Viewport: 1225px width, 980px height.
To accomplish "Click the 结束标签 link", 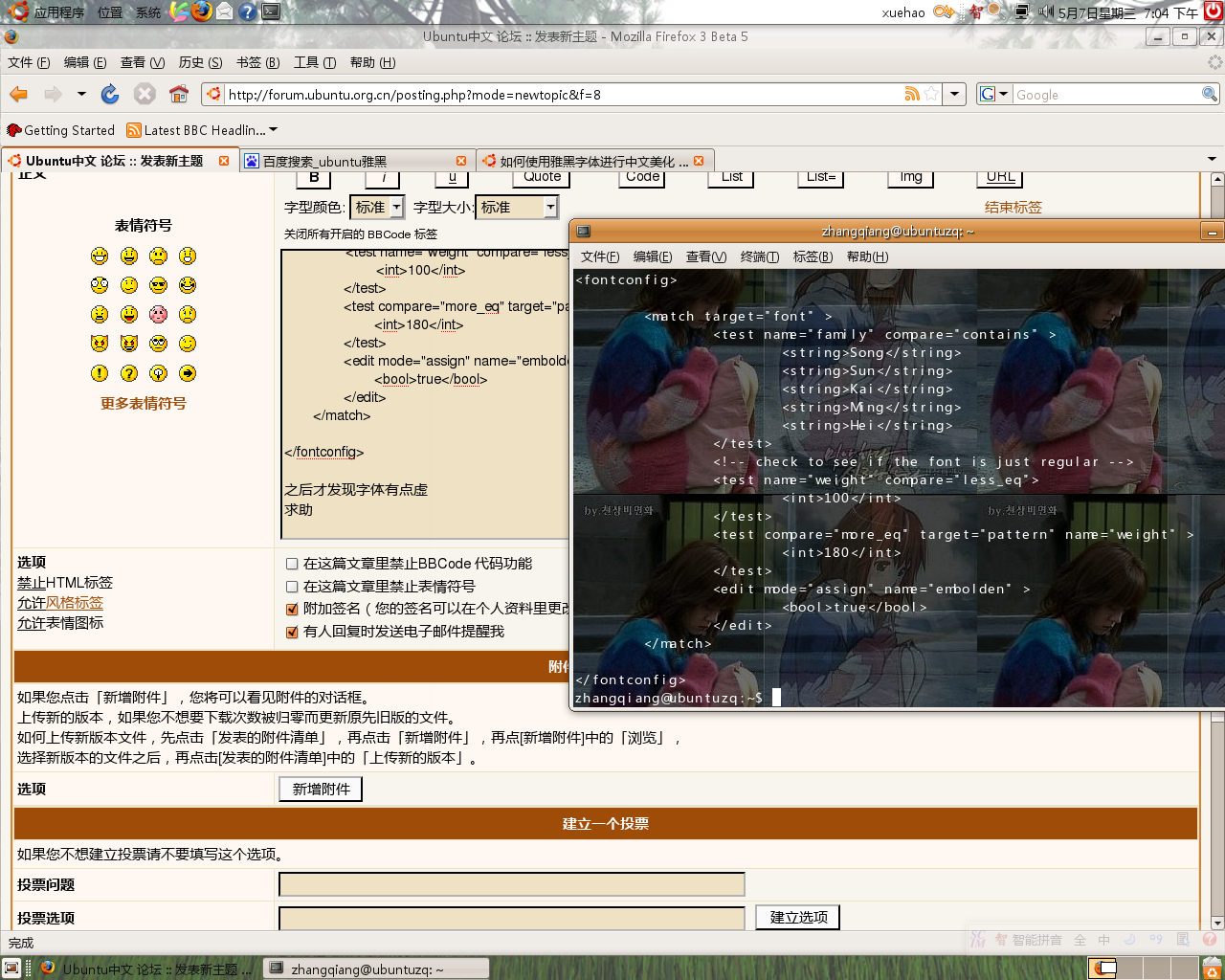I will [1013, 208].
